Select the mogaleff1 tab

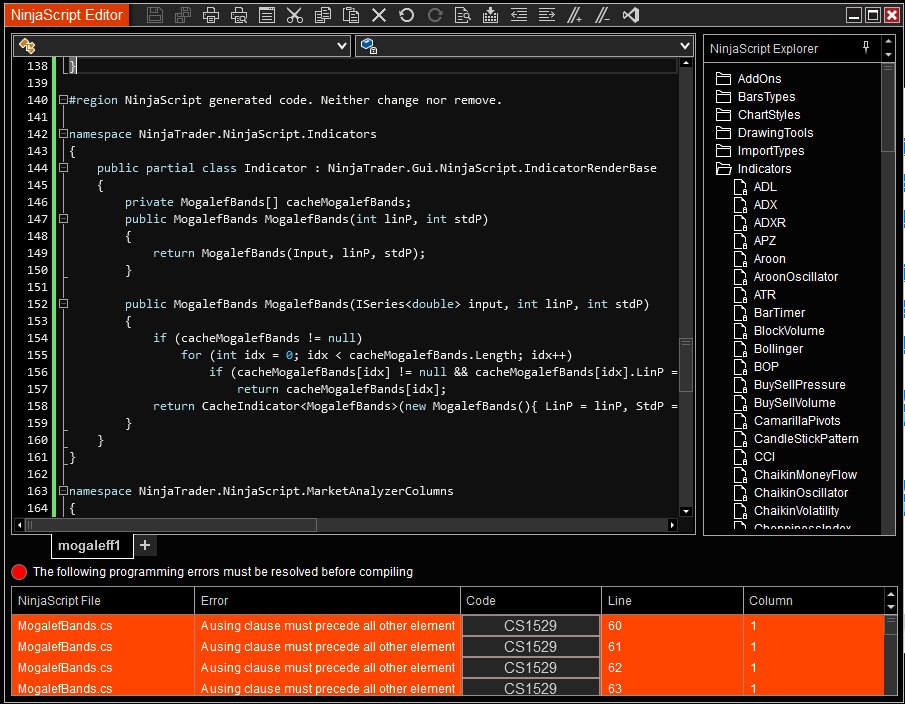click(x=89, y=545)
